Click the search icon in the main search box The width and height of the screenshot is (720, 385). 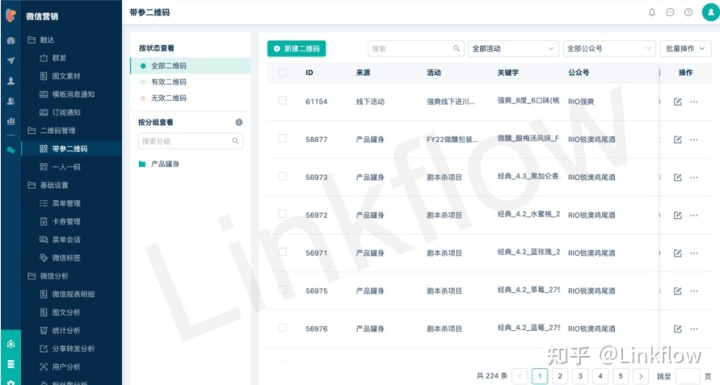(x=456, y=48)
